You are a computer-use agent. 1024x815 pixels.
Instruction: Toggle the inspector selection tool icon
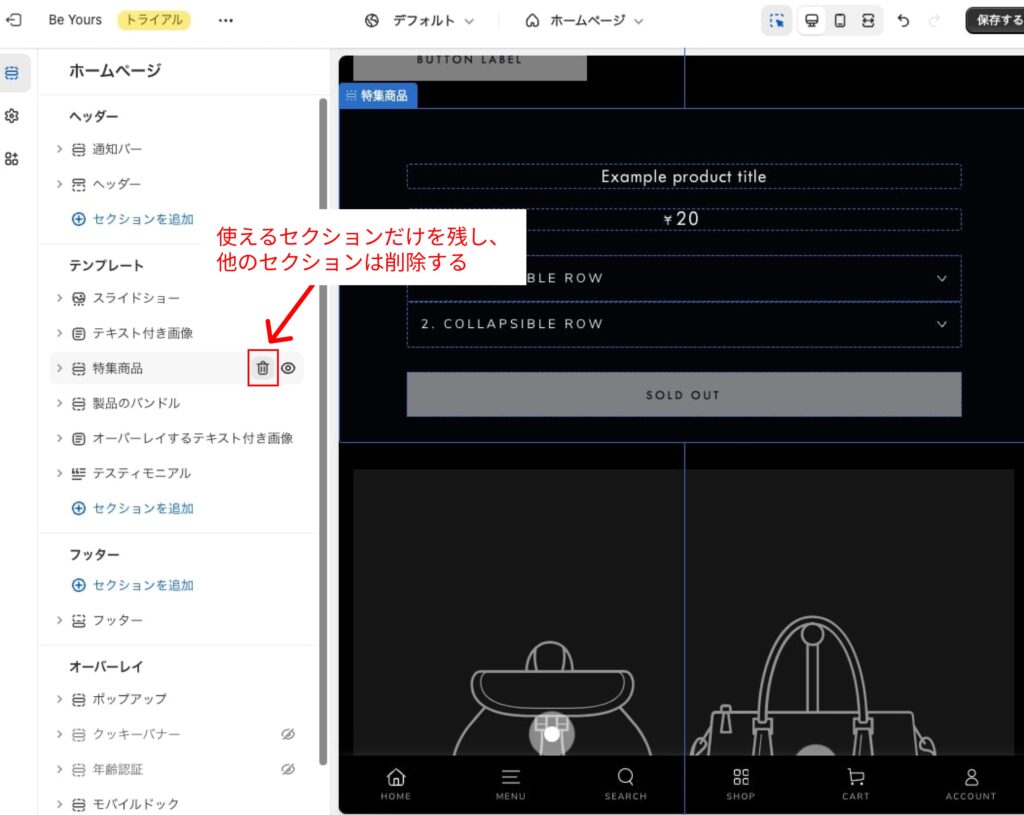click(x=777, y=20)
